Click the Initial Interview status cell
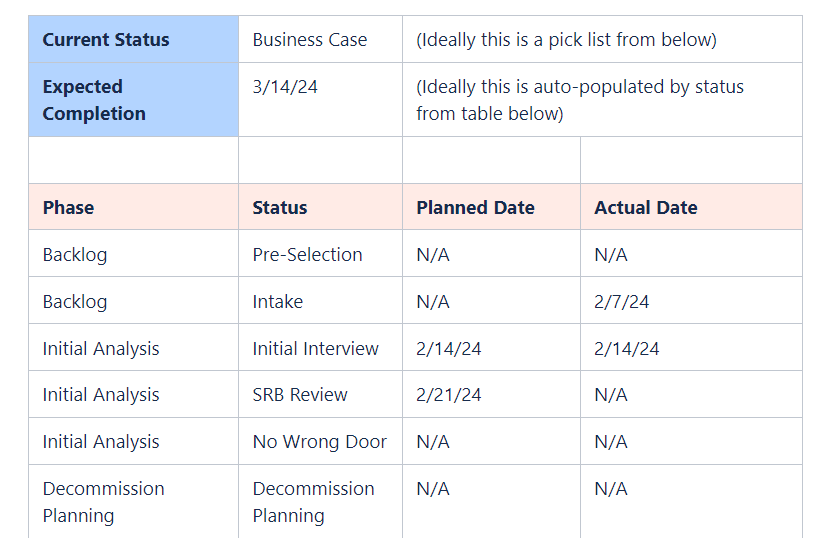 point(320,347)
